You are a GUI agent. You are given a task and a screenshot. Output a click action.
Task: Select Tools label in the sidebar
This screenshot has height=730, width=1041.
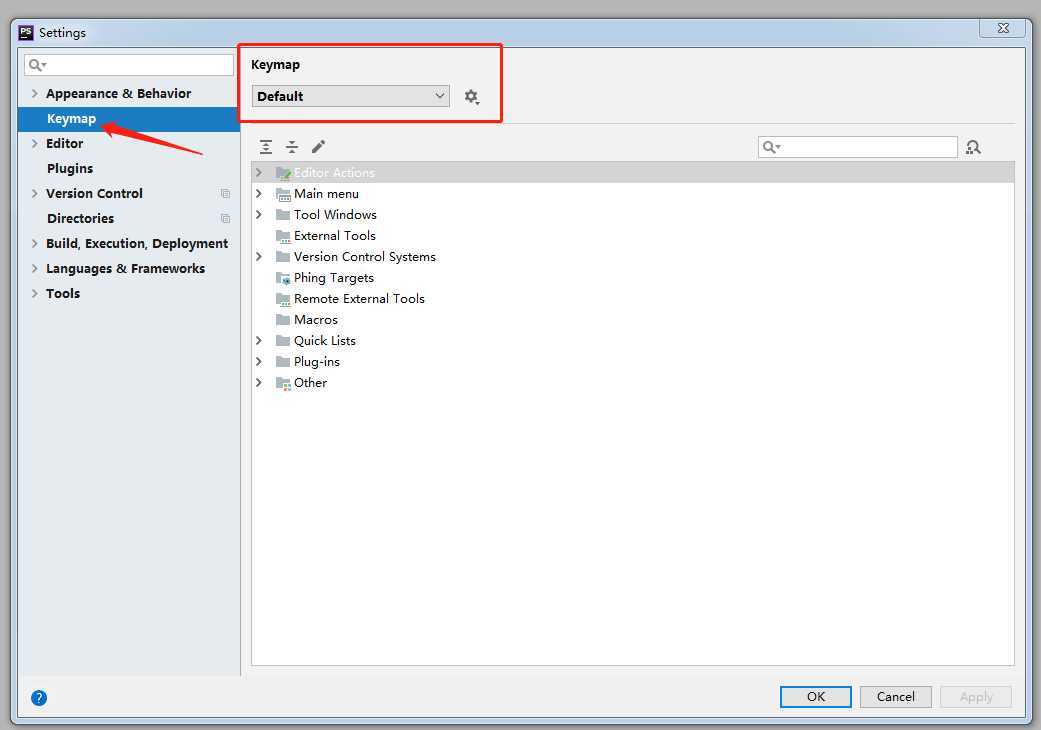(62, 293)
